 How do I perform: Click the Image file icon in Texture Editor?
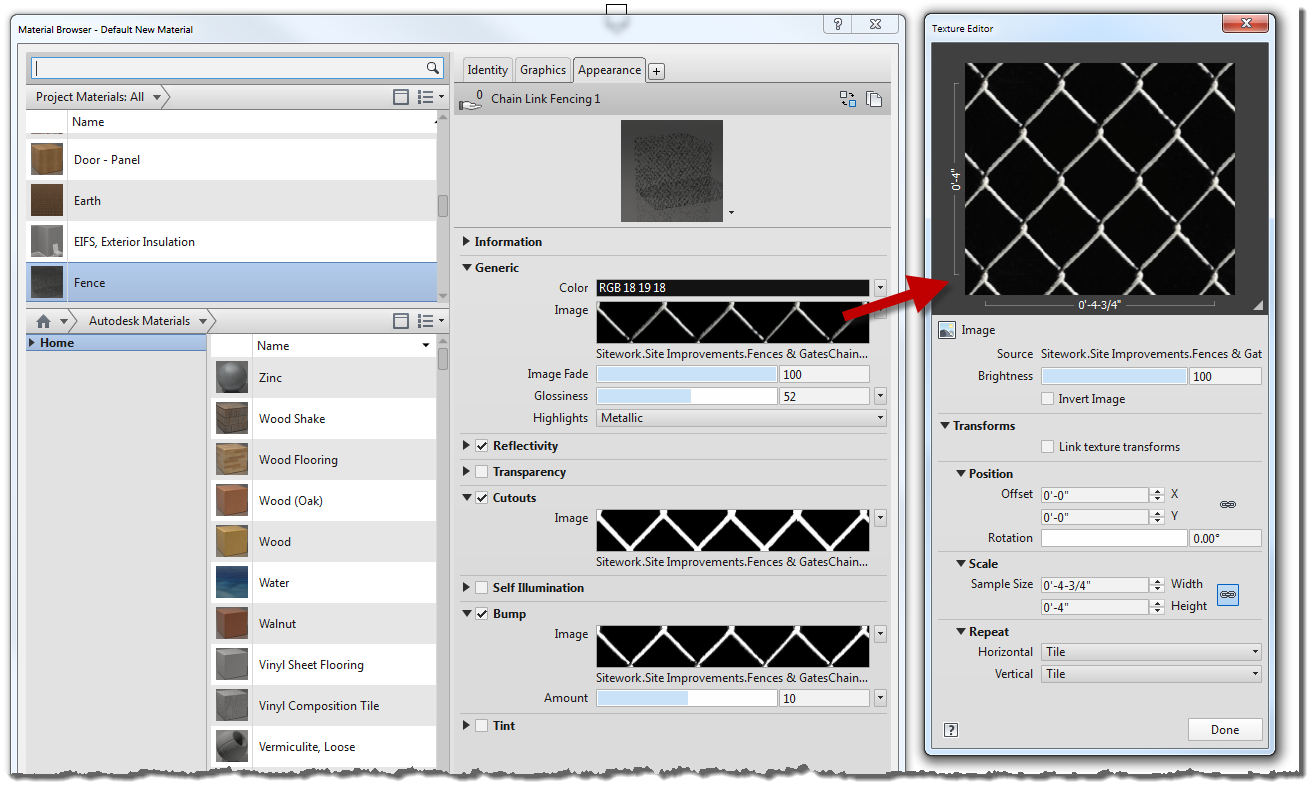(946, 329)
